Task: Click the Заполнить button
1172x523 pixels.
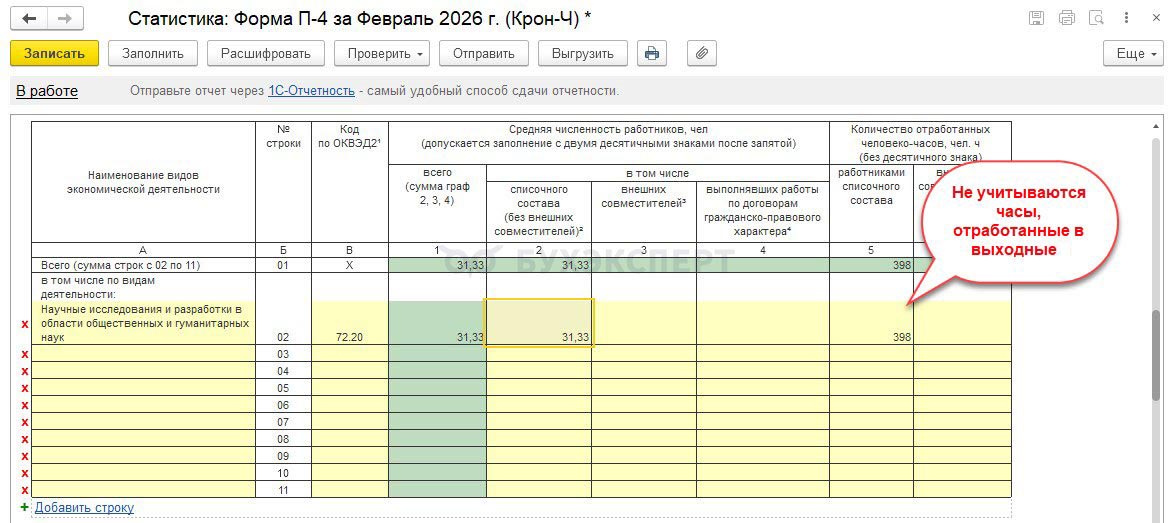Action: pyautogui.click(x=153, y=54)
